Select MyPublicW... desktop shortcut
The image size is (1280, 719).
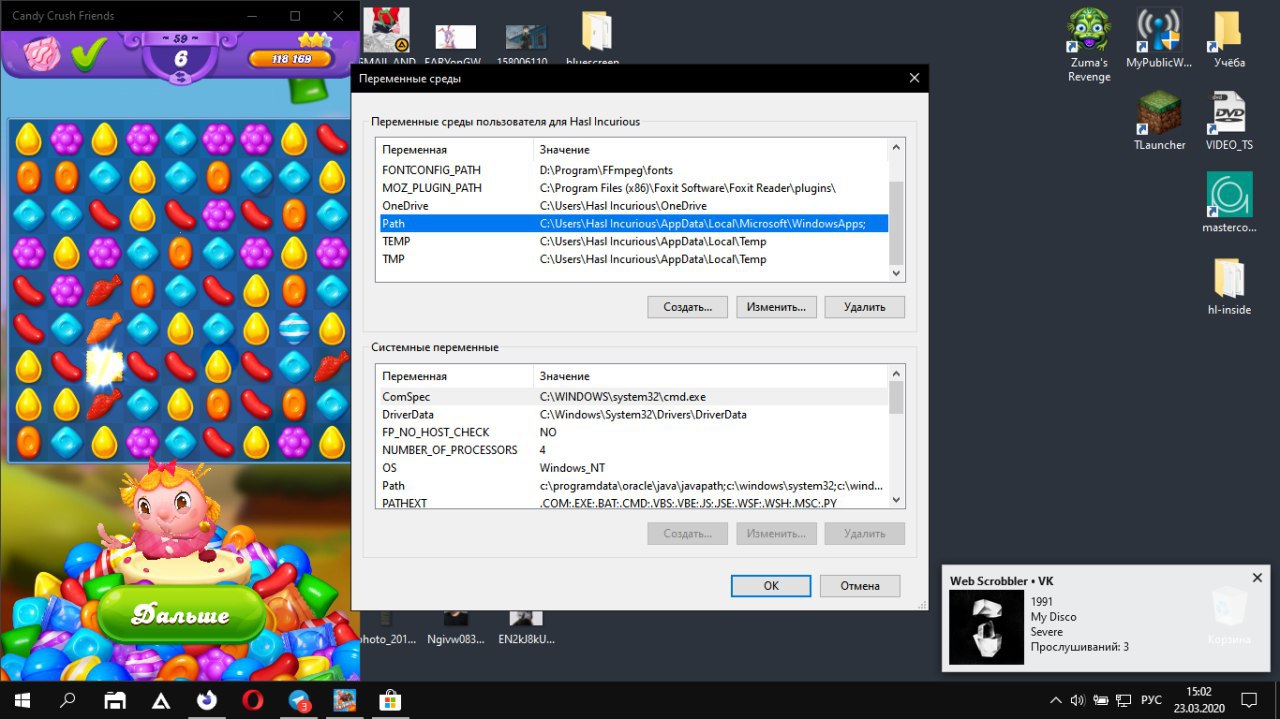click(1159, 38)
